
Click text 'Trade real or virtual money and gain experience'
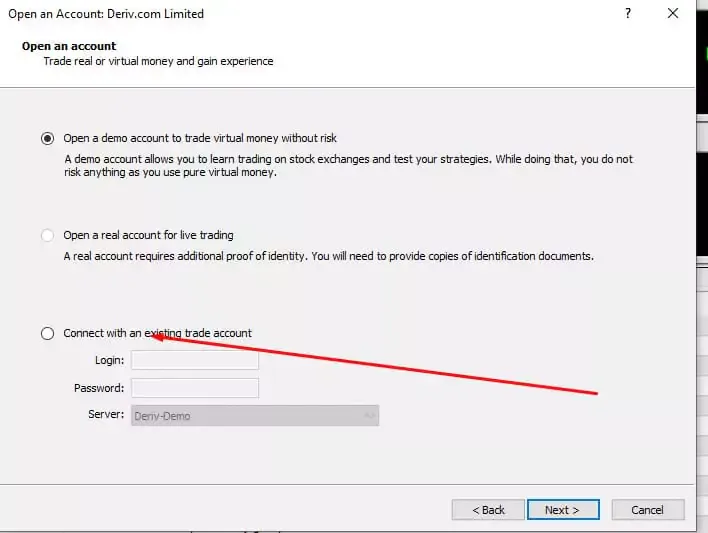click(x=158, y=61)
